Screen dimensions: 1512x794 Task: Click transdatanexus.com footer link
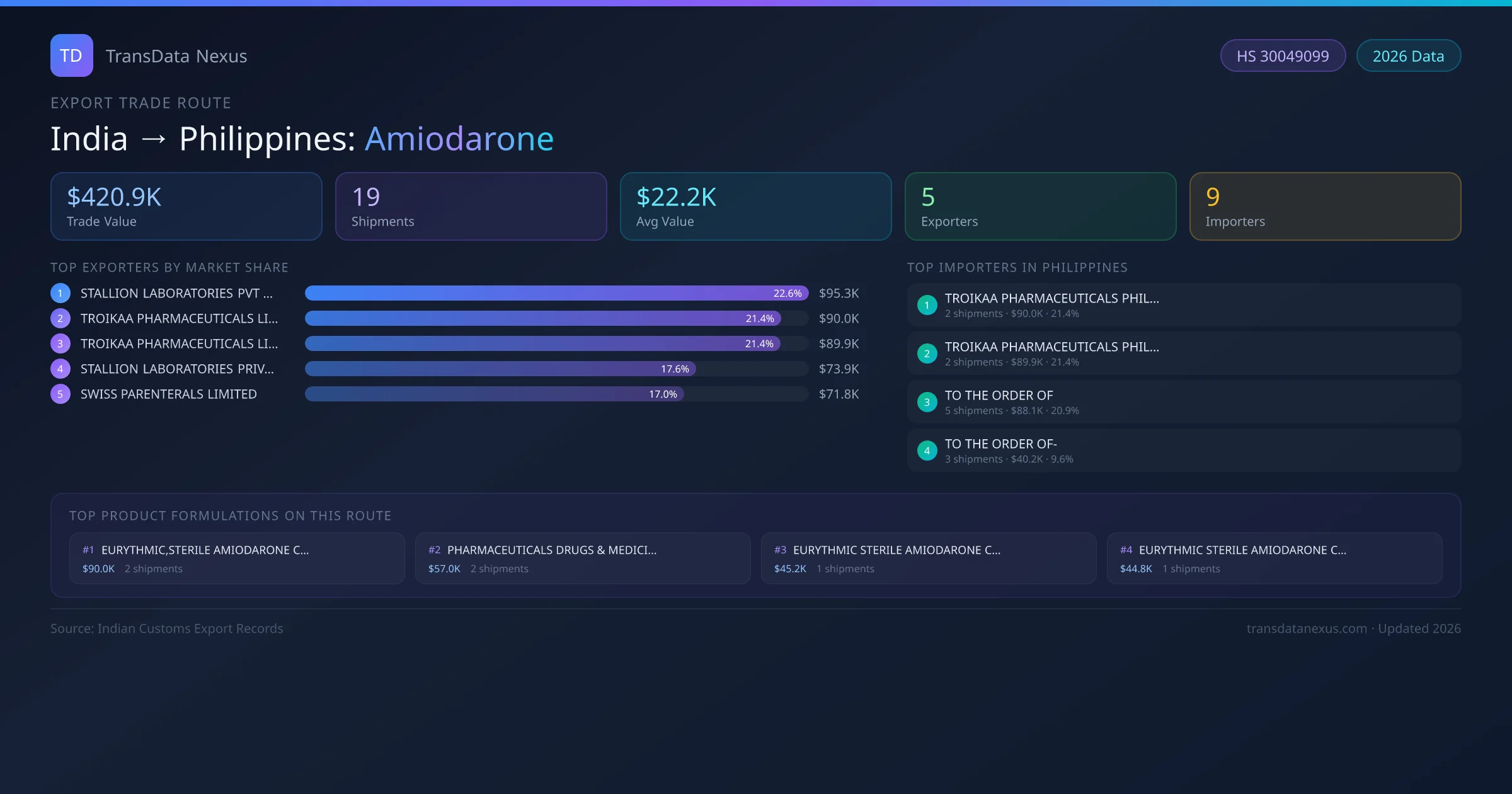[1307, 628]
